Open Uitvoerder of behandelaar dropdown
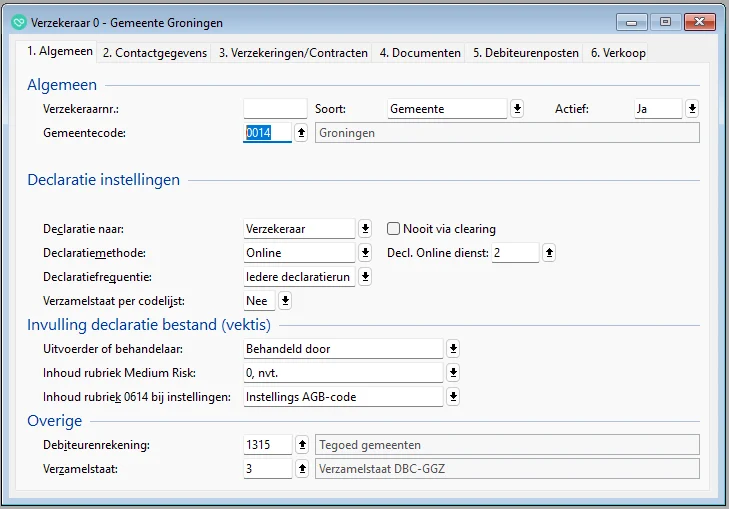This screenshot has width=729, height=509. [x=453, y=349]
